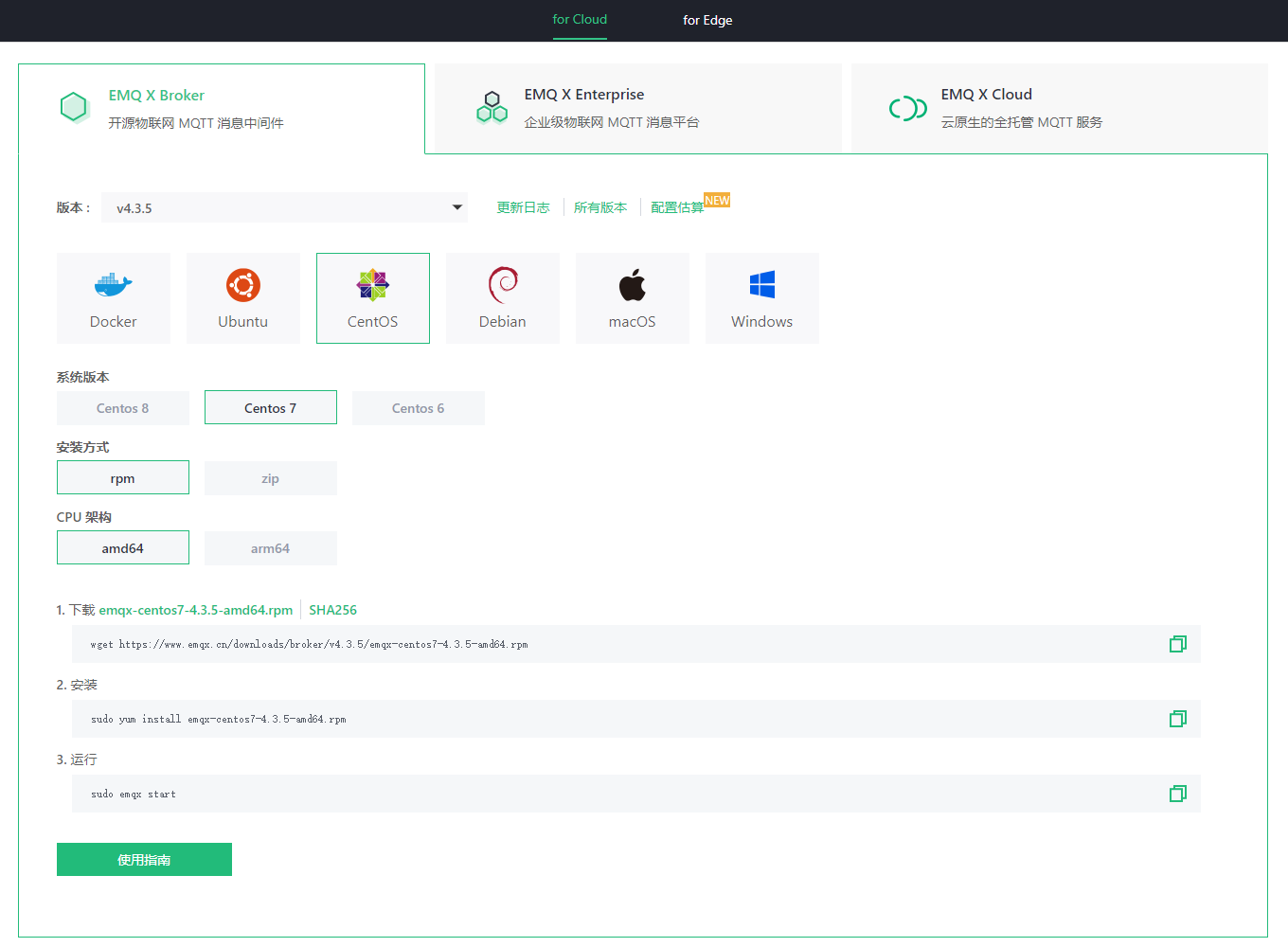Open the EMQ X Cloud tab
The image size is (1288, 947).
pos(1060,108)
